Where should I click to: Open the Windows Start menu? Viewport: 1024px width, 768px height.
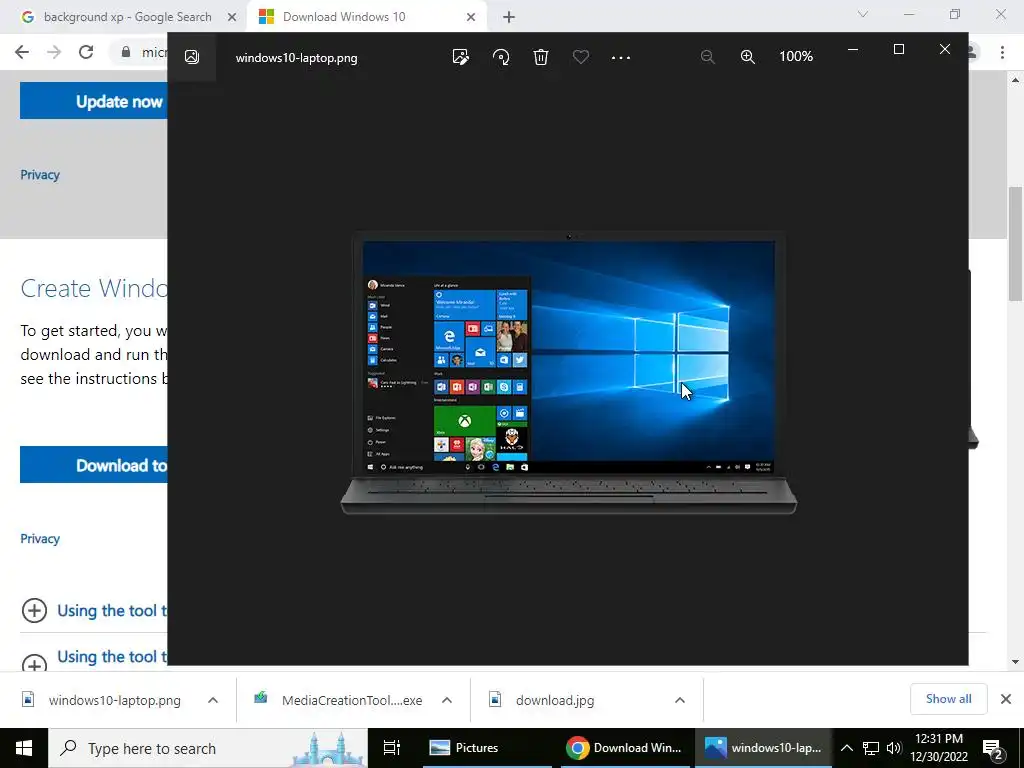(x=24, y=748)
